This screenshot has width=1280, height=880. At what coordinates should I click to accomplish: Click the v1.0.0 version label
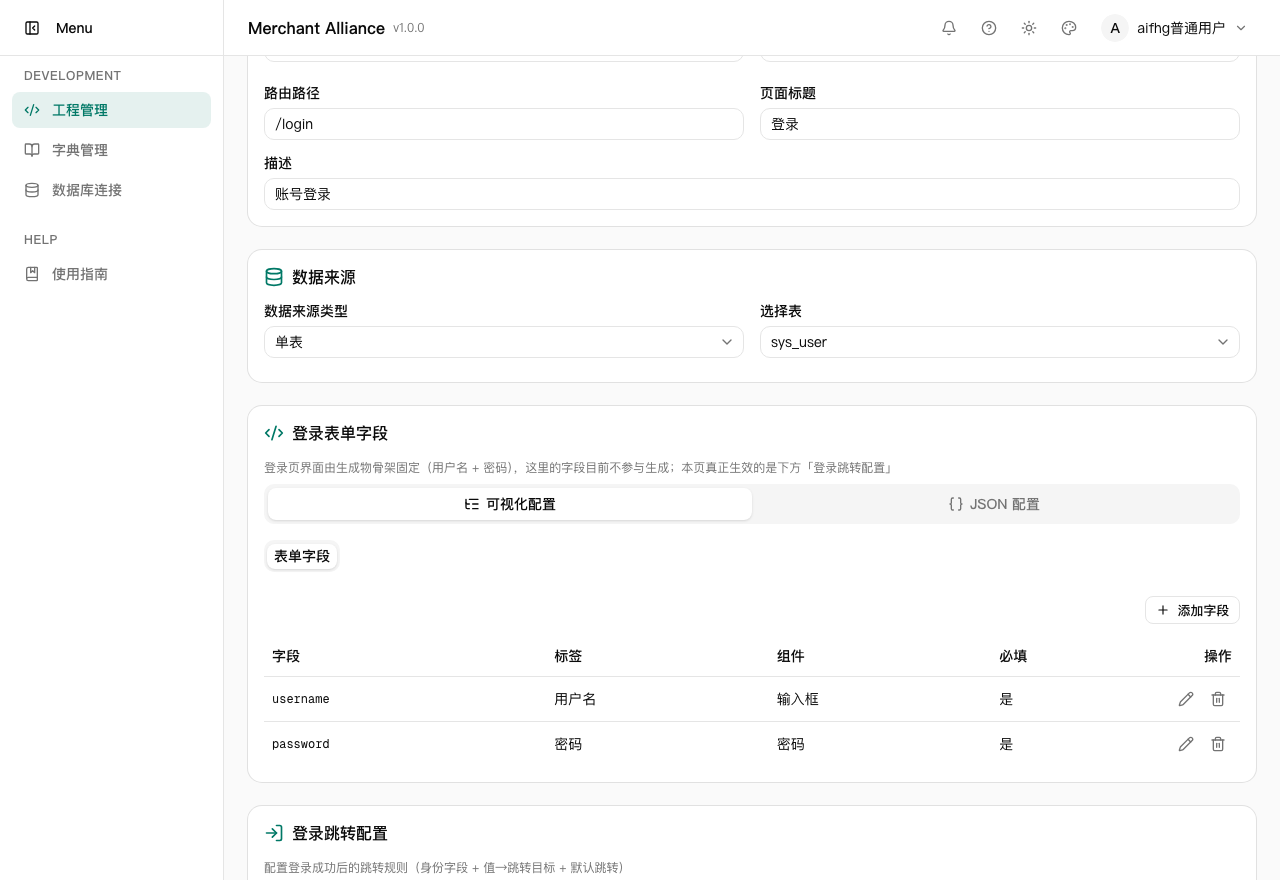coord(409,28)
